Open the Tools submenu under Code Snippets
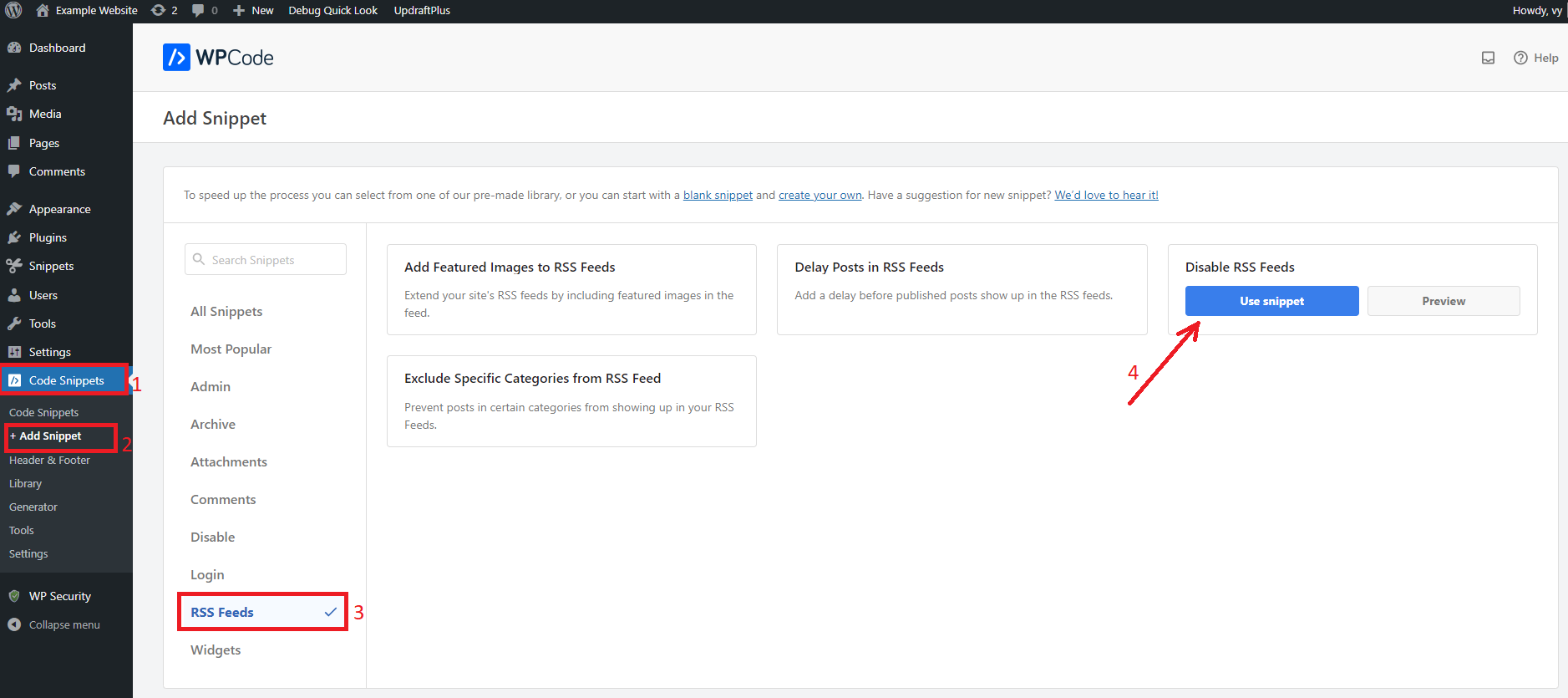This screenshot has width=1568, height=698. pyautogui.click(x=22, y=530)
